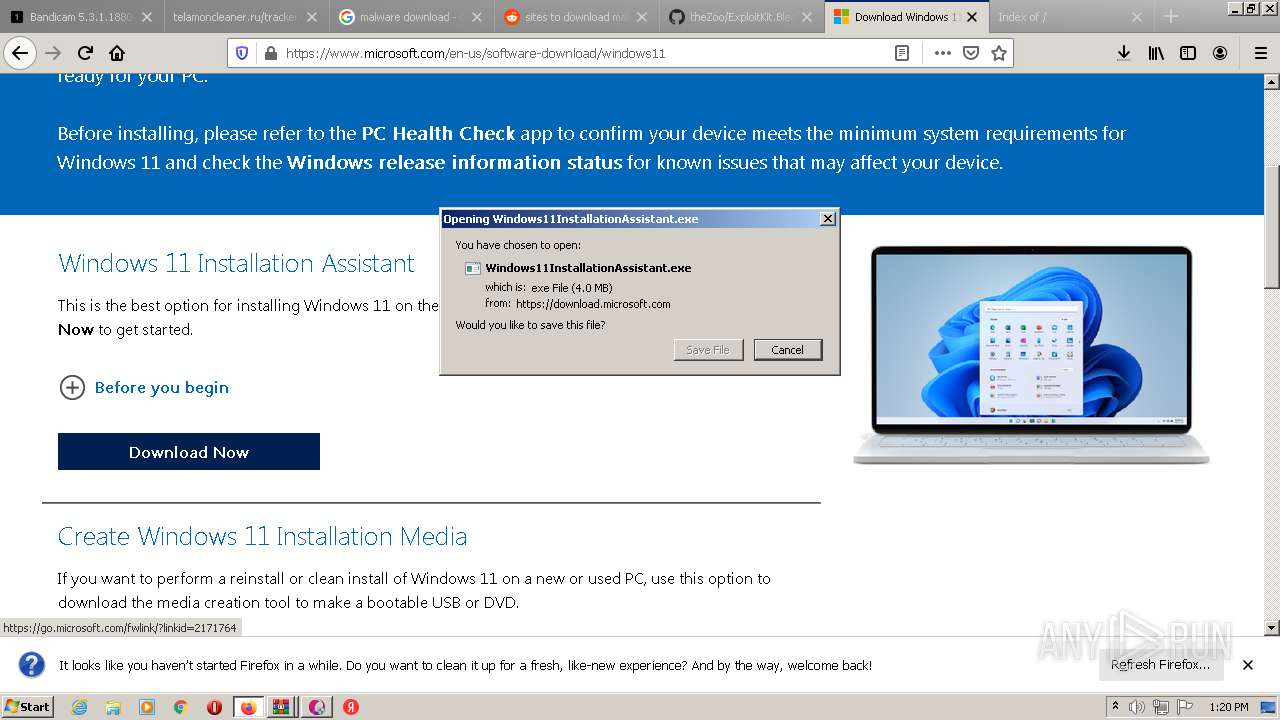Click the Windows 11 laptop image
Screen dimensions: 1280x720
pos(1031,355)
